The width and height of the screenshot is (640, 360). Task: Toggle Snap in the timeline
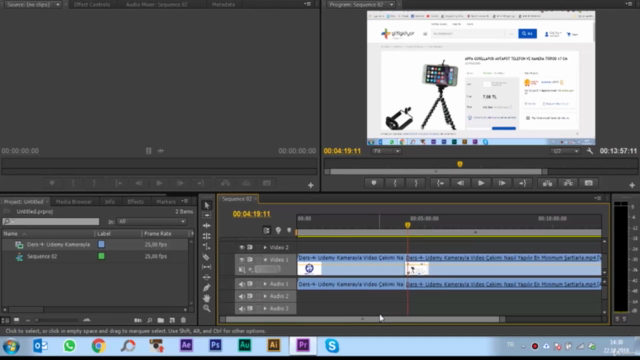(x=267, y=231)
